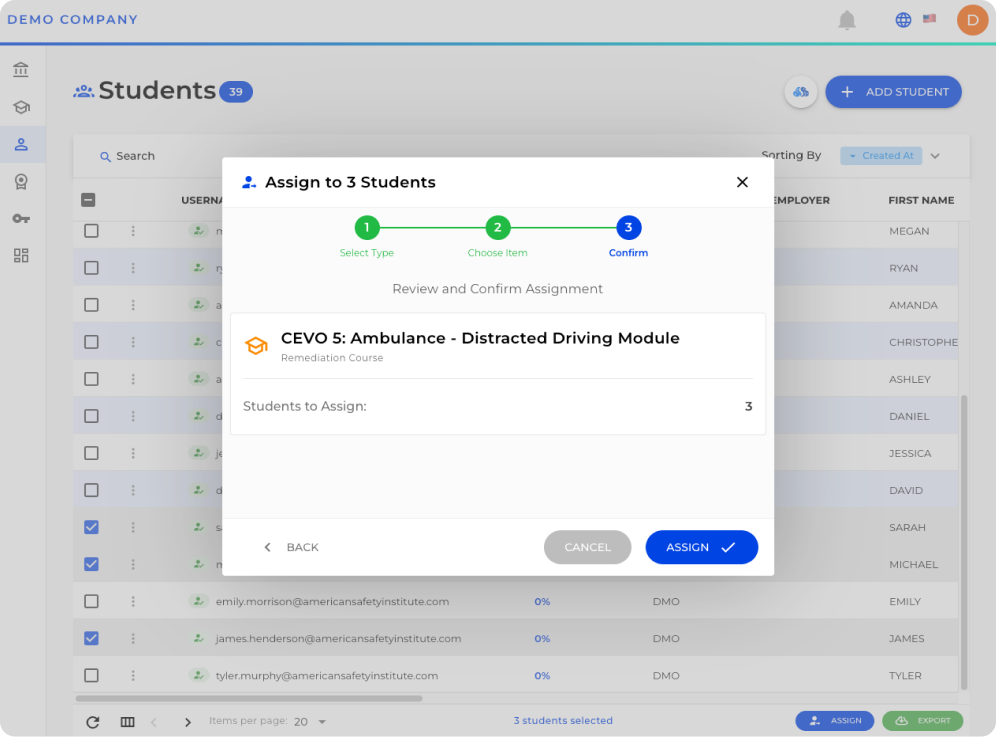
Task: Click the refresh table icon
Action: 93,722
